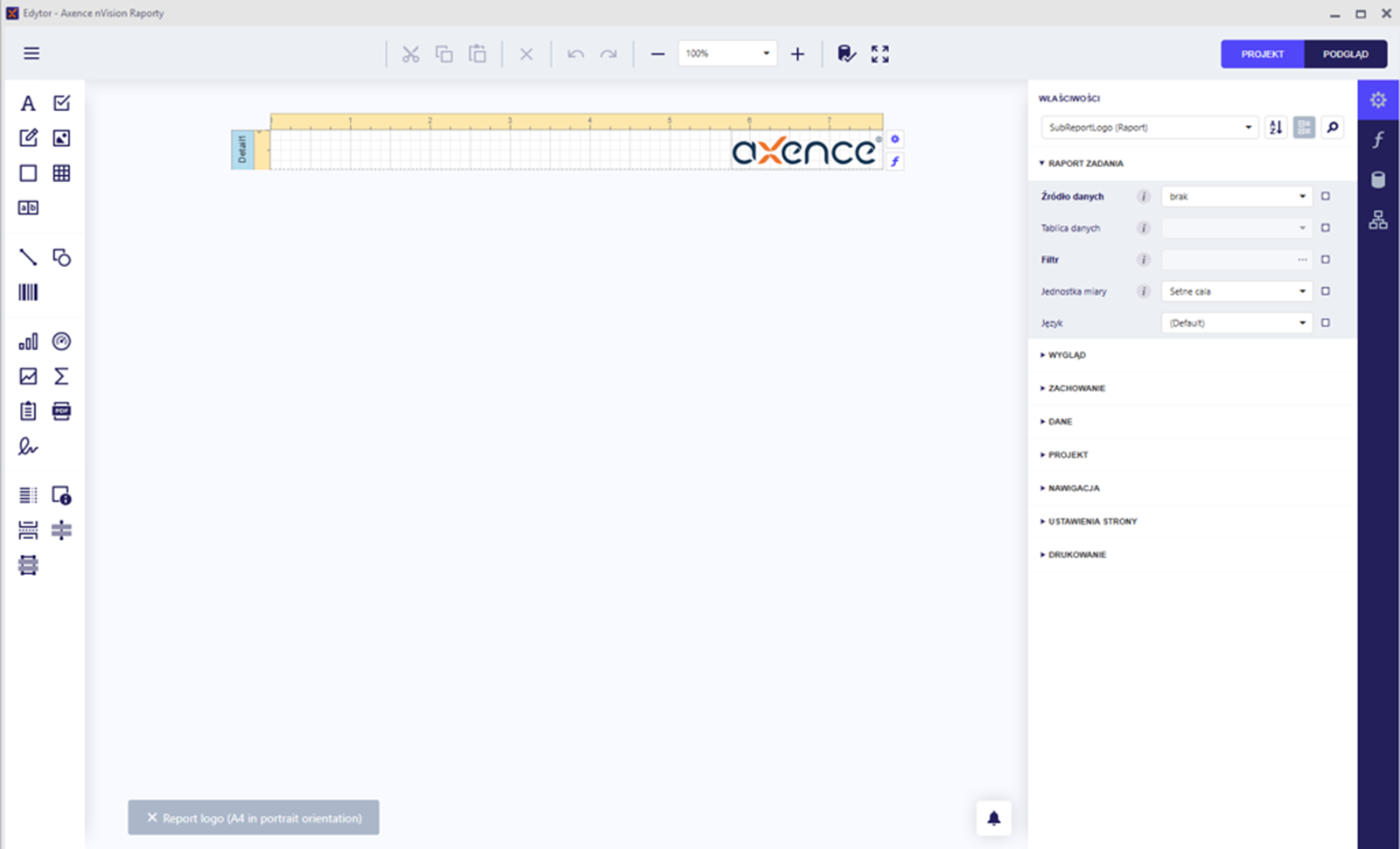Toggle the square marker next to Filtr

point(1326,260)
